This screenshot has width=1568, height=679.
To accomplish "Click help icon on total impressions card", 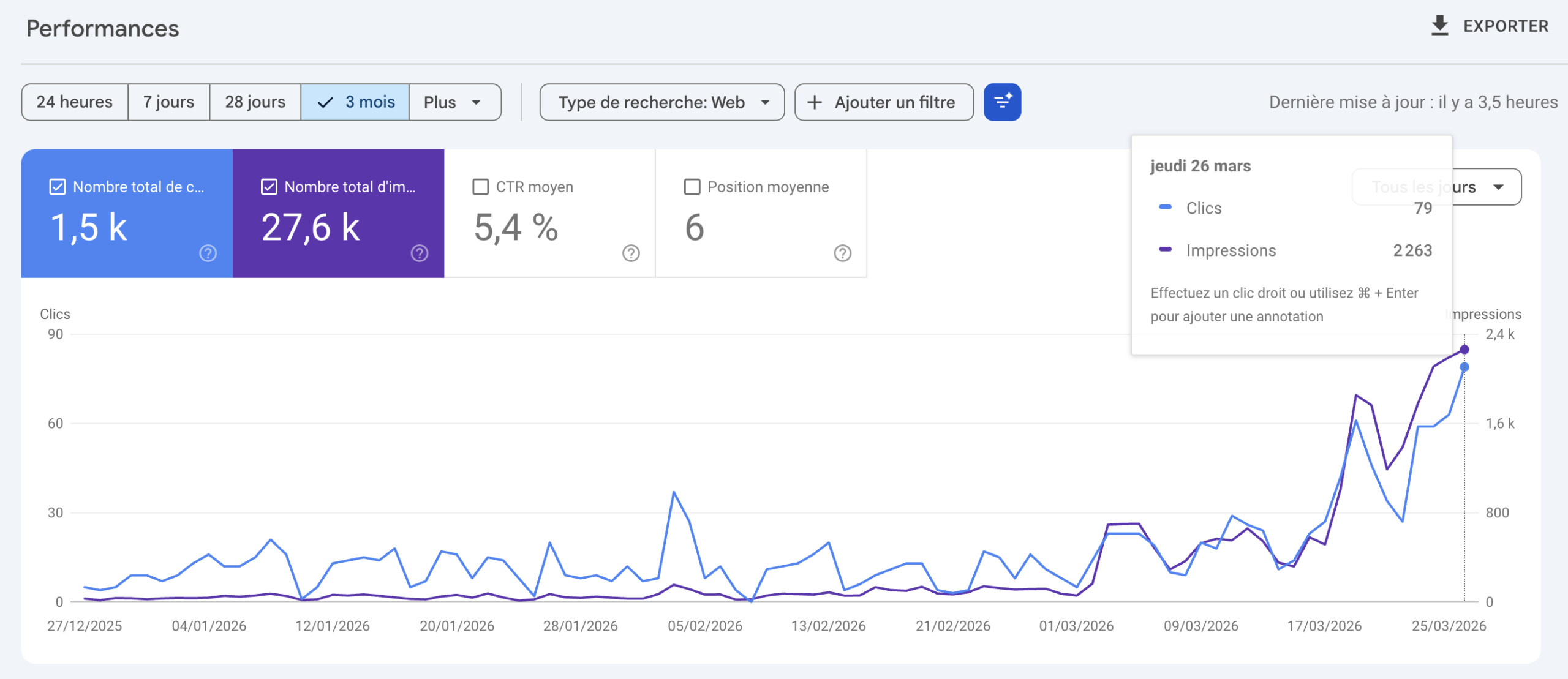I will coord(419,253).
